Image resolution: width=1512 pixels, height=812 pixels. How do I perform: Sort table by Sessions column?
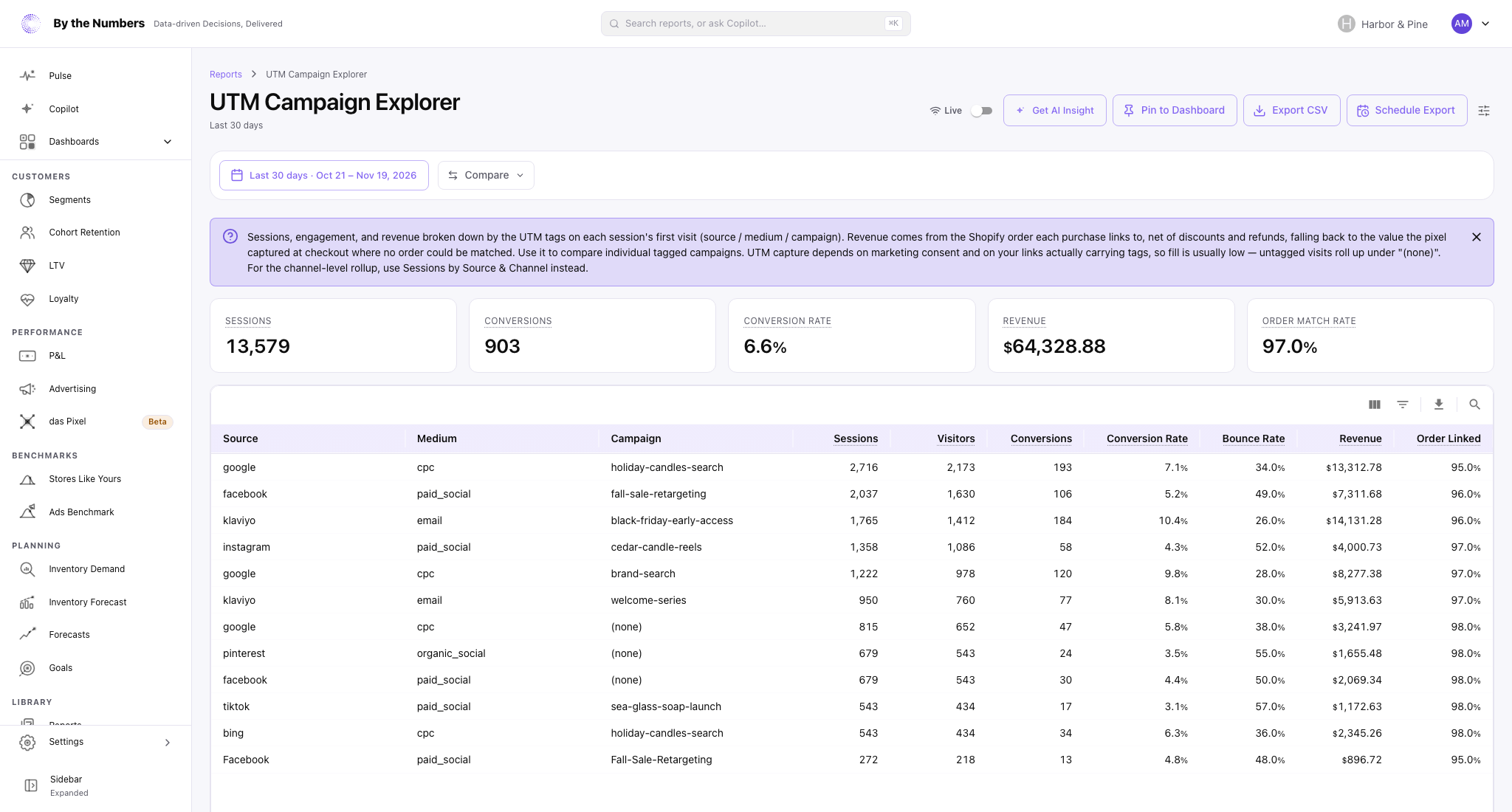pyautogui.click(x=856, y=438)
